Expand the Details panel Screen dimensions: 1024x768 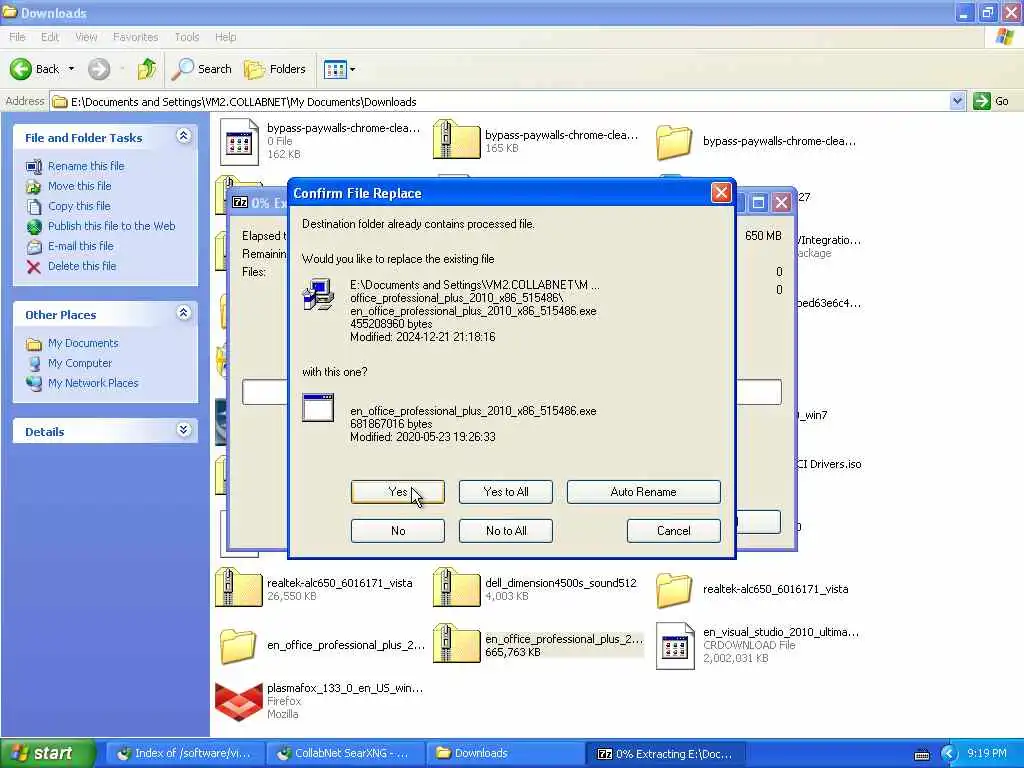[184, 430]
